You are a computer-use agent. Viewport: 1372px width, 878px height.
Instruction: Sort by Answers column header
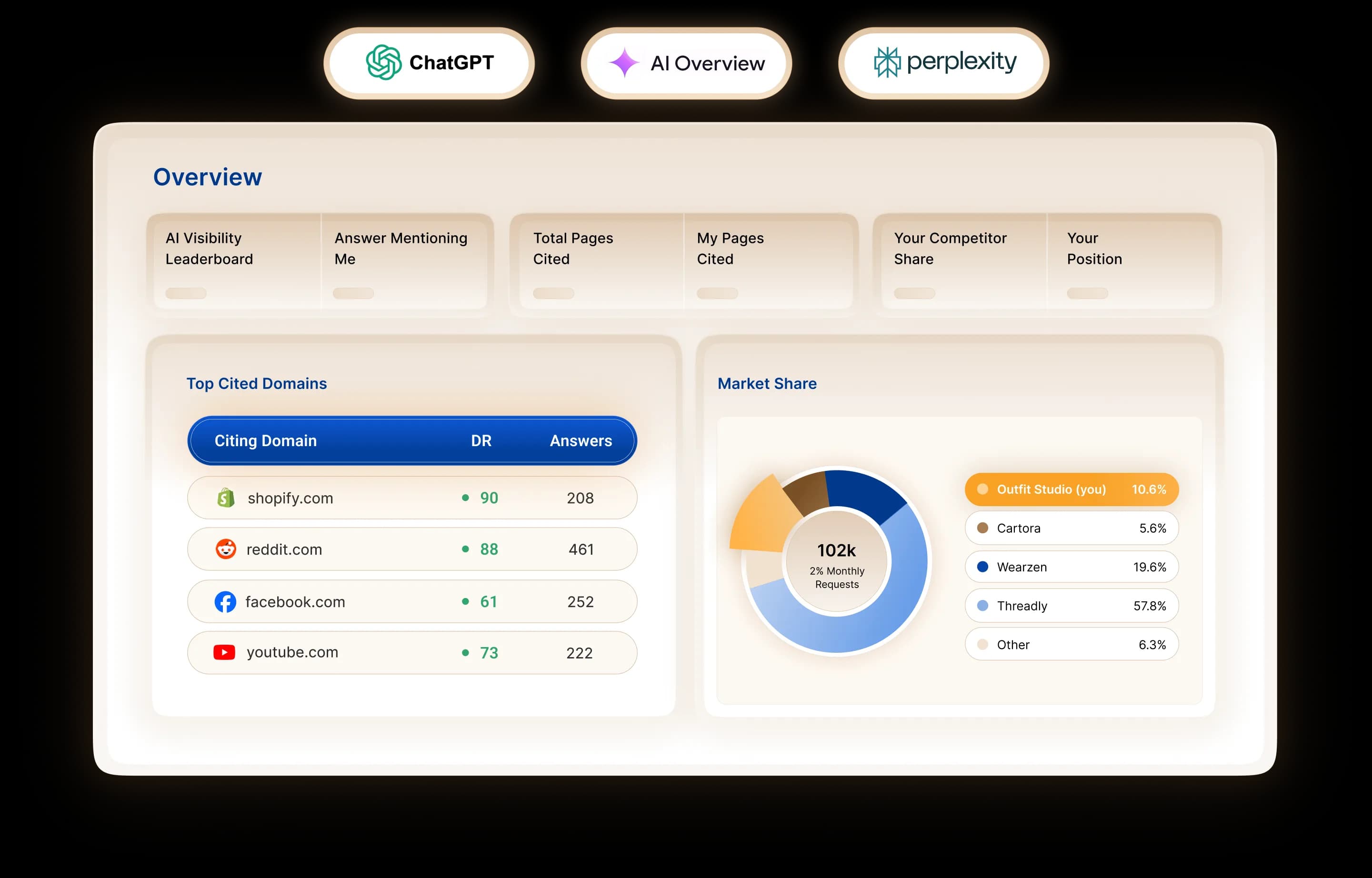tap(581, 441)
